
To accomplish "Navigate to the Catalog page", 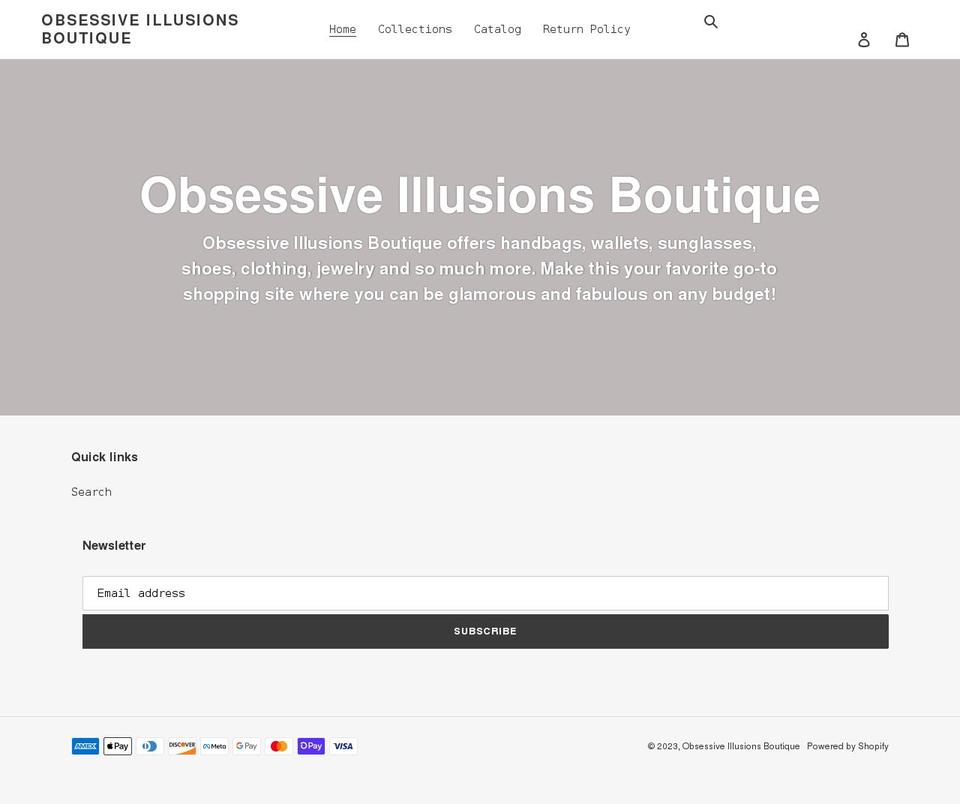I will pyautogui.click(x=497, y=29).
